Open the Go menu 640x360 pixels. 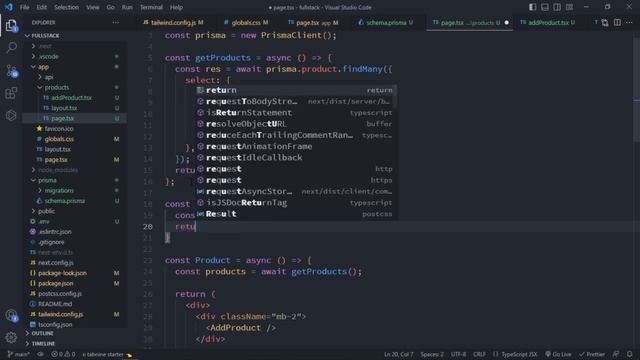(111, 7)
